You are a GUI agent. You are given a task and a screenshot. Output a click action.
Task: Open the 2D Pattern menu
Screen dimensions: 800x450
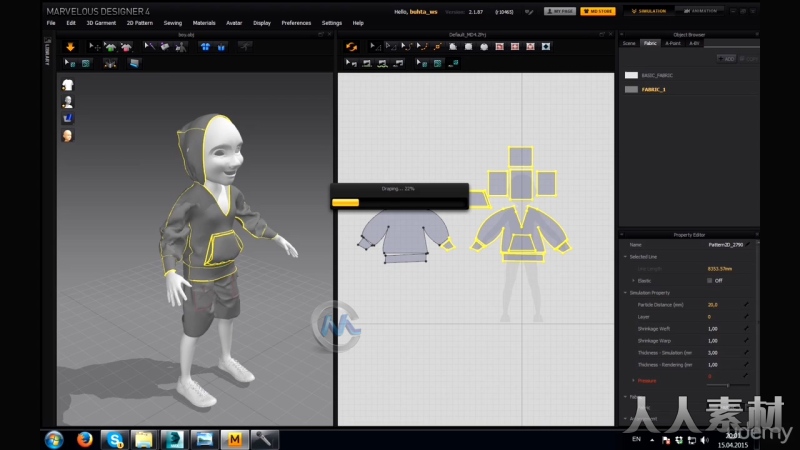140,23
